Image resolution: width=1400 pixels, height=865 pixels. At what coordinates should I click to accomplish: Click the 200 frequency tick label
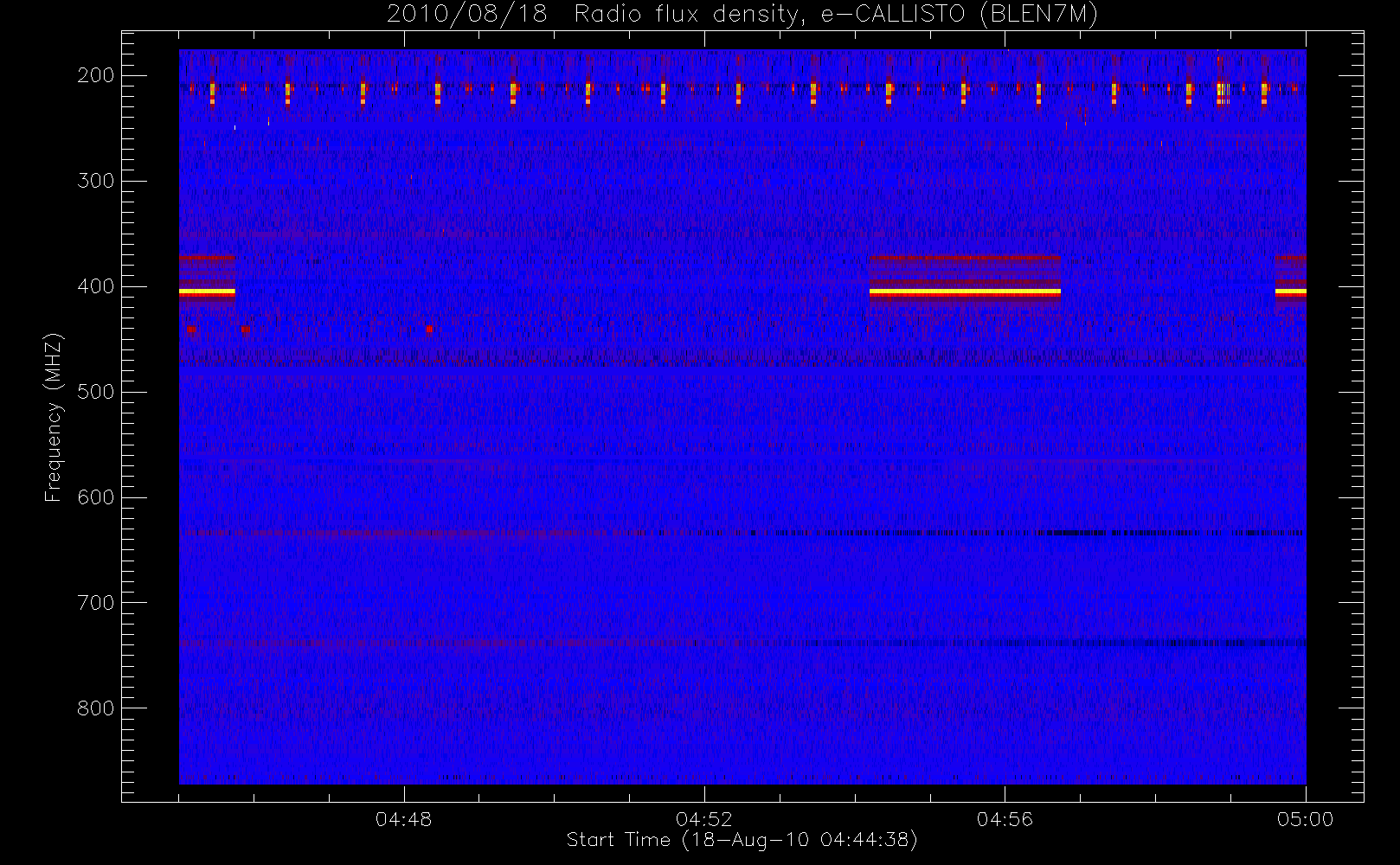(96, 75)
